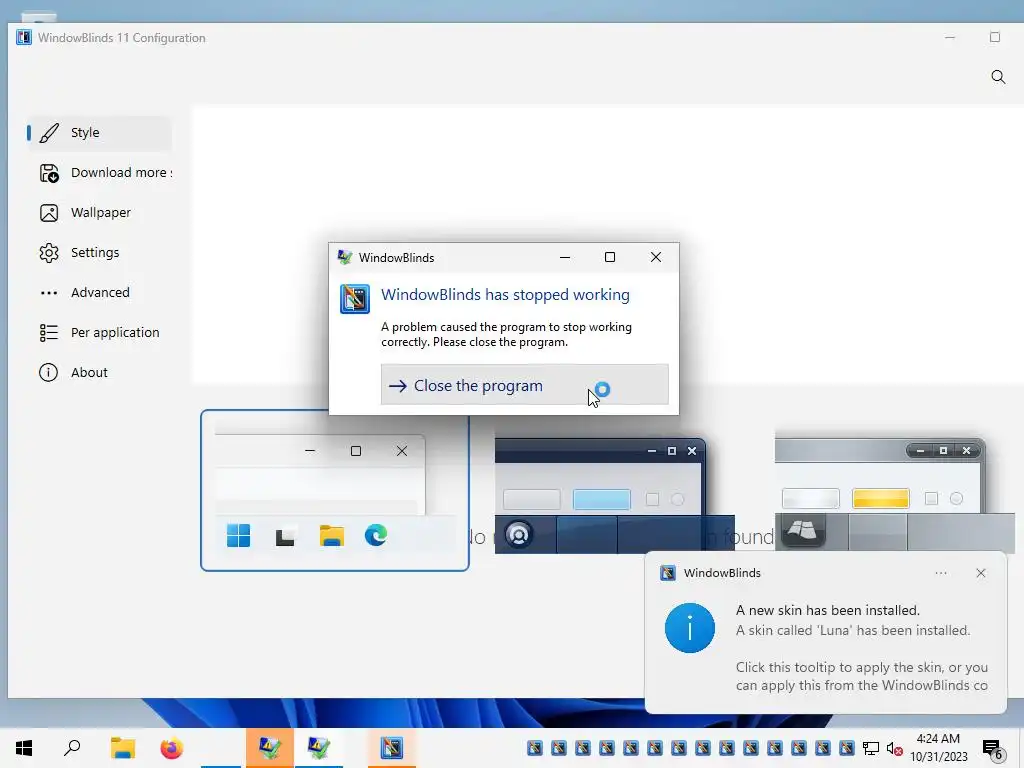Open the Per application section

(x=99, y=332)
